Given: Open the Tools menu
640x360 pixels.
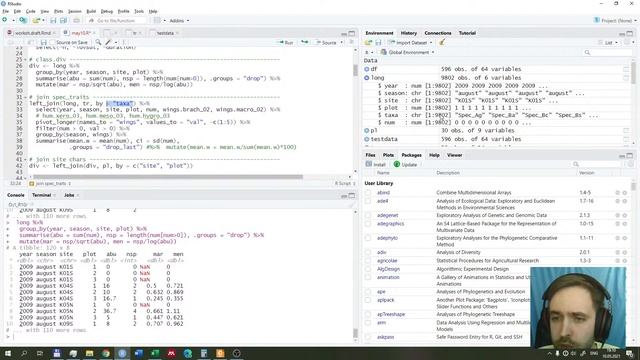Looking at the screenshot, I should (139, 11).
